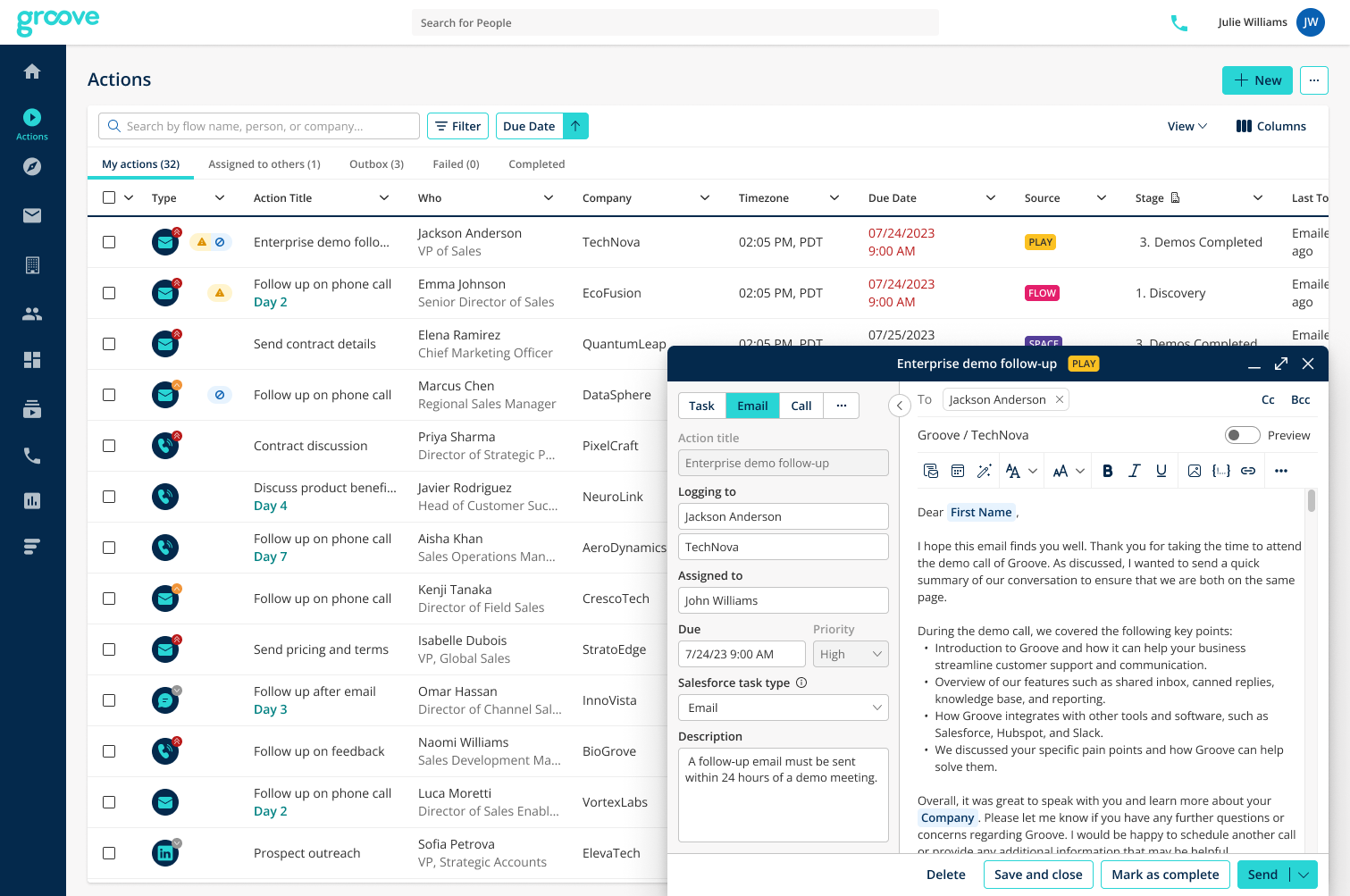1350x896 pixels.
Task: Toggle bold formatting in the email editor
Action: [x=1108, y=471]
